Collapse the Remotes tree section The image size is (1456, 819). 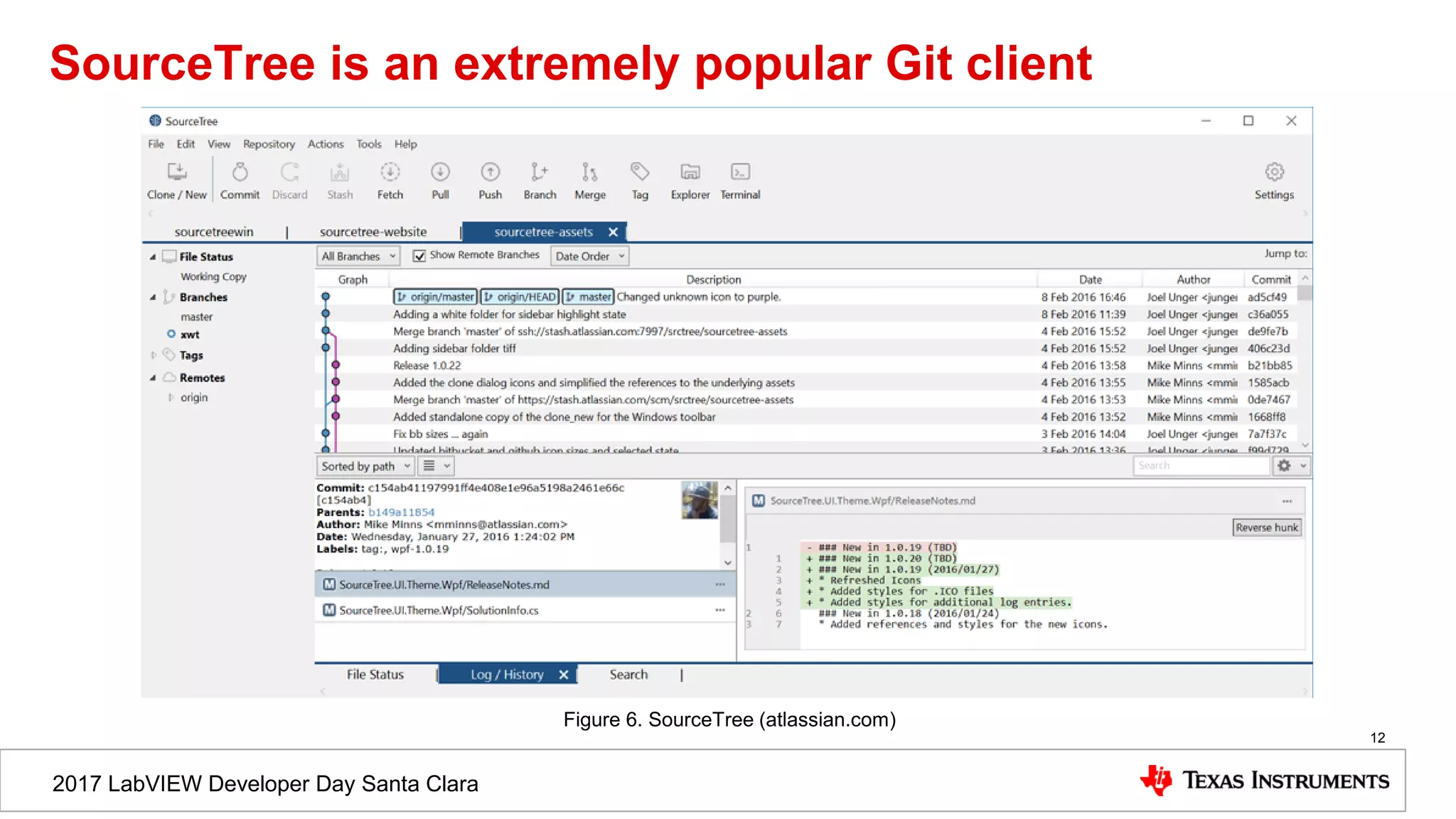coord(152,378)
